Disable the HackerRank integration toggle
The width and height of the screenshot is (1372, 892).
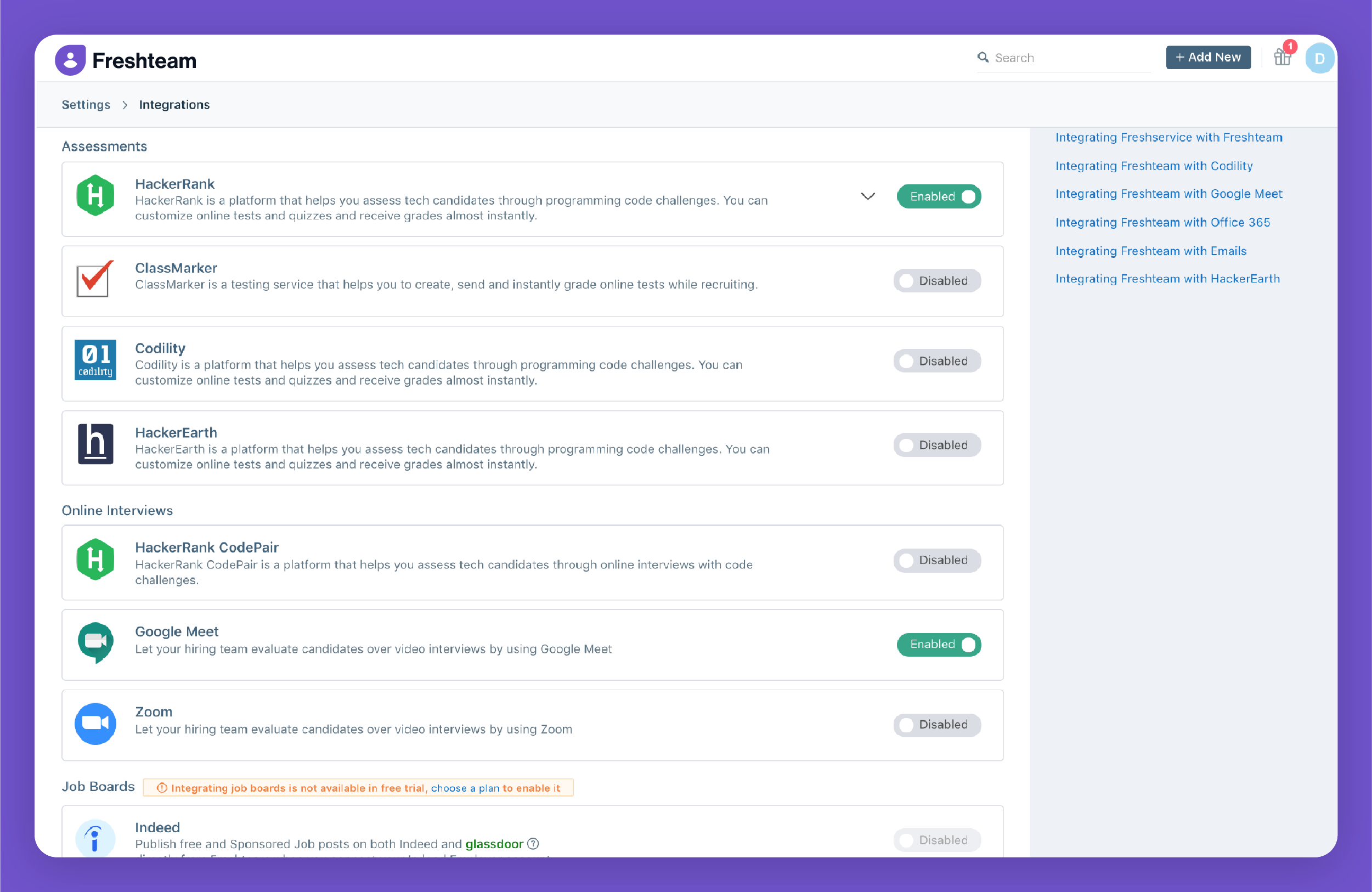tap(939, 196)
